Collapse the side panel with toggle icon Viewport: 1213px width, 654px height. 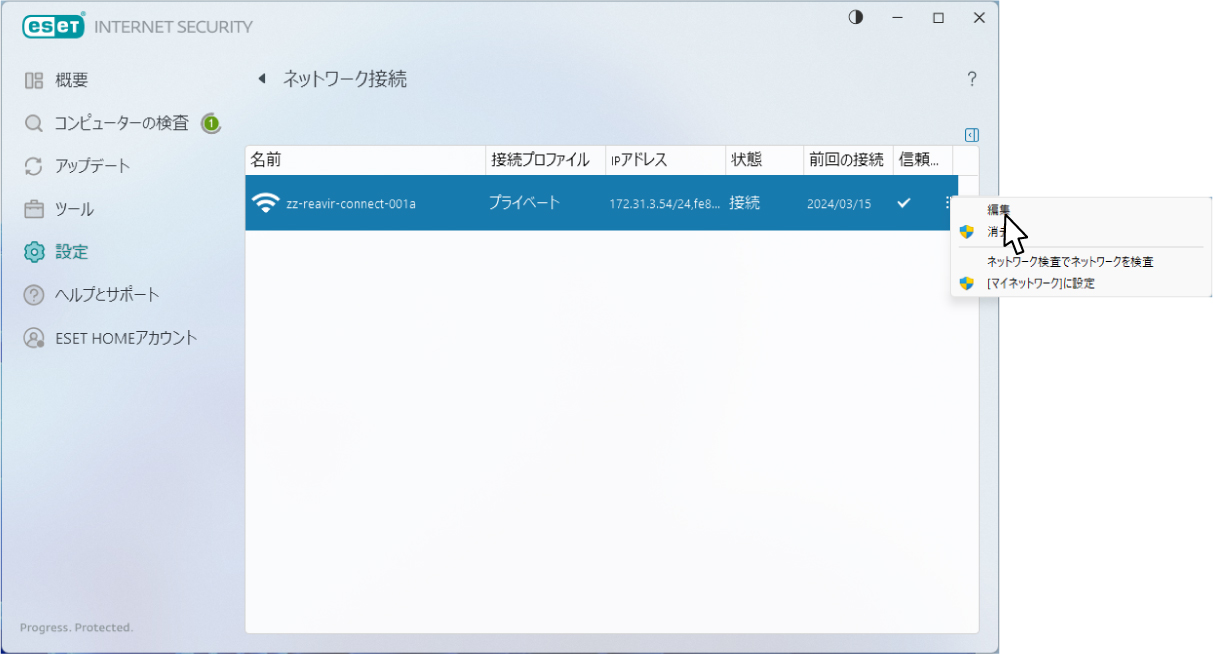coord(971,135)
